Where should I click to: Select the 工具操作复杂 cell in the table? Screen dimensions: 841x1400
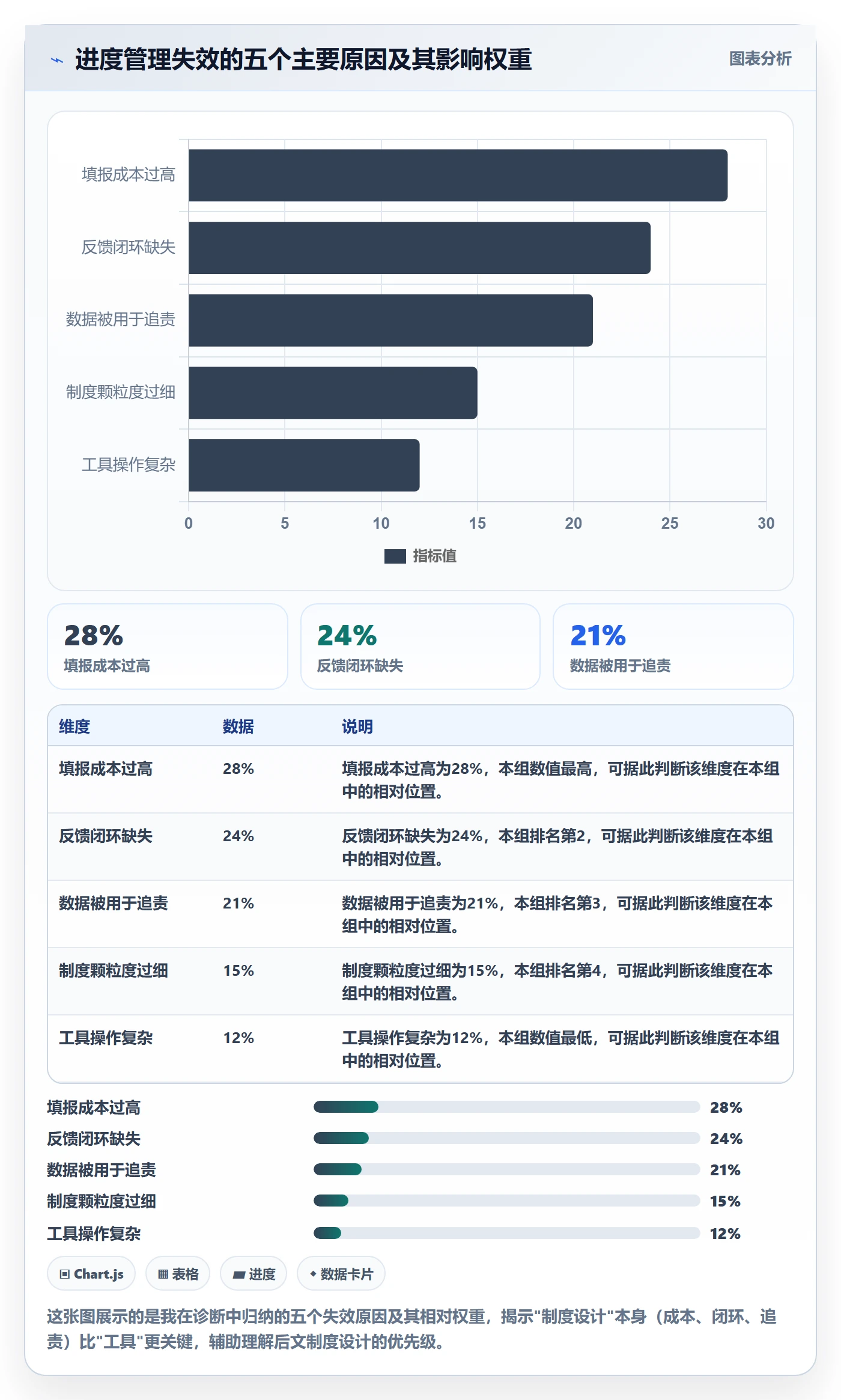(106, 1038)
